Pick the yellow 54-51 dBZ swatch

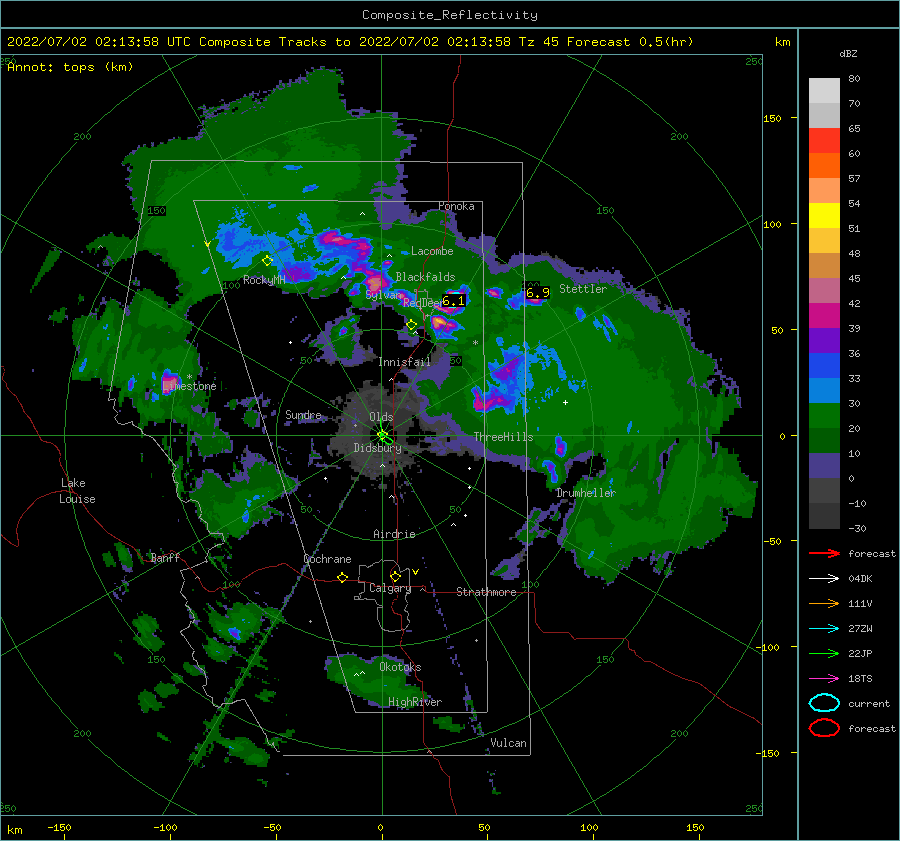tap(824, 216)
